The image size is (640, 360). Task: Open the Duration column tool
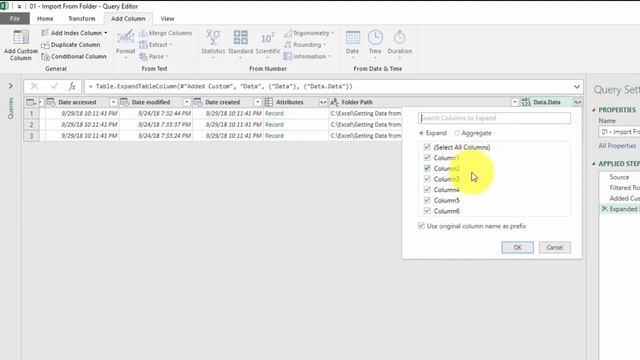(400, 44)
